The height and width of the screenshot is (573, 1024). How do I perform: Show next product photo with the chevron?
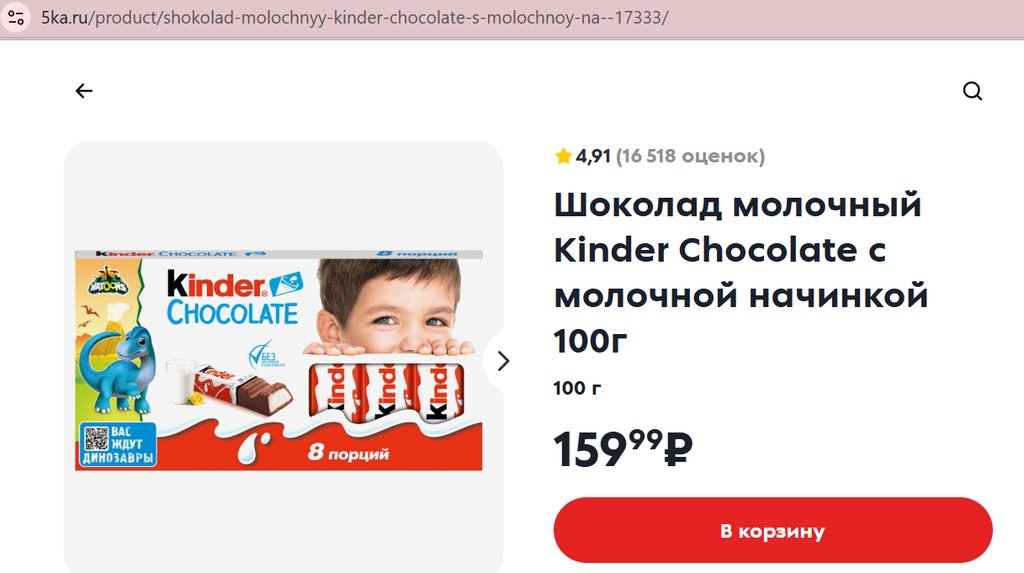503,361
